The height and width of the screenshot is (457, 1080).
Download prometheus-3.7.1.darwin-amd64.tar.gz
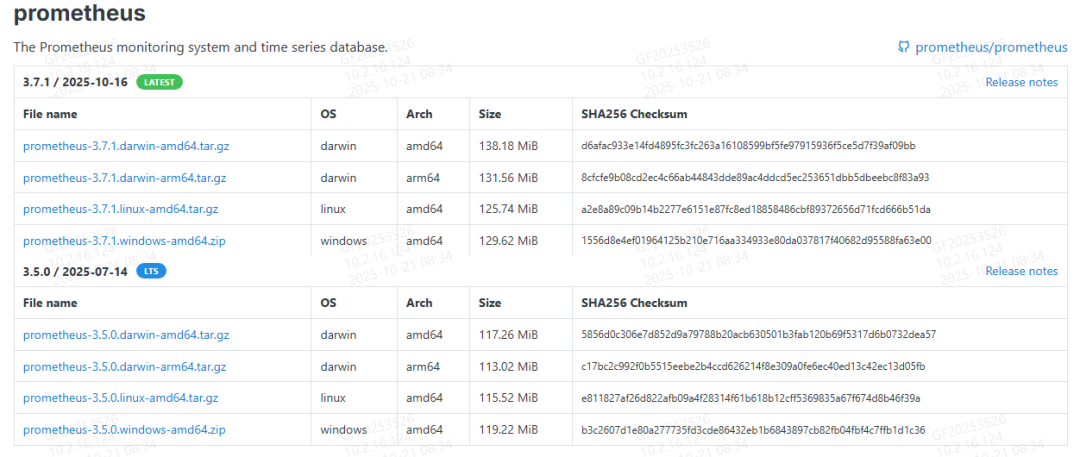125,146
